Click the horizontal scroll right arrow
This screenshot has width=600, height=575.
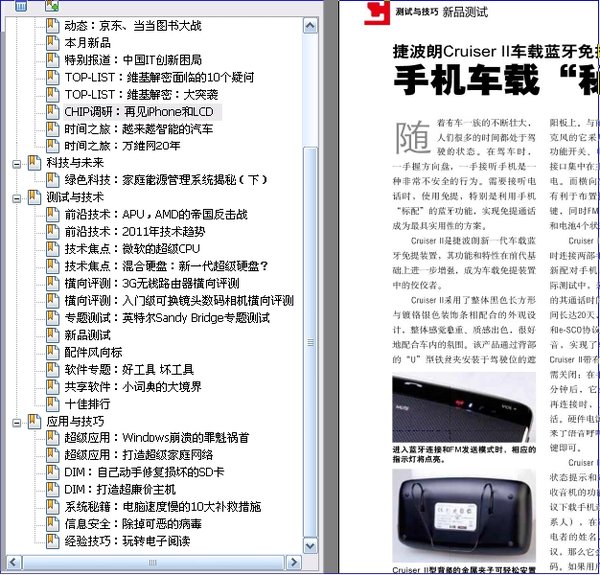click(294, 562)
